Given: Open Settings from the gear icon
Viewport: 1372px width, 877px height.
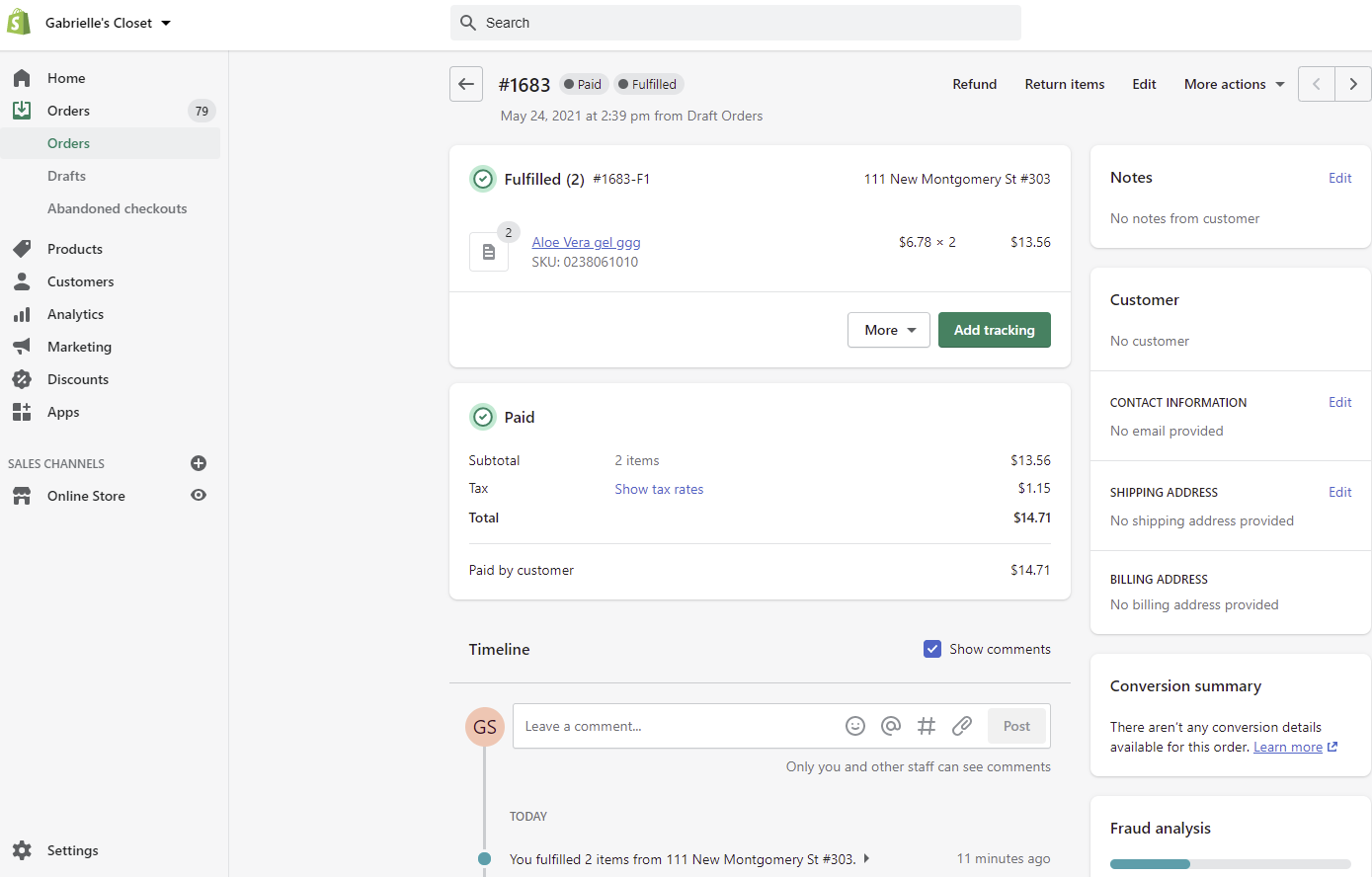Looking at the screenshot, I should [23, 850].
